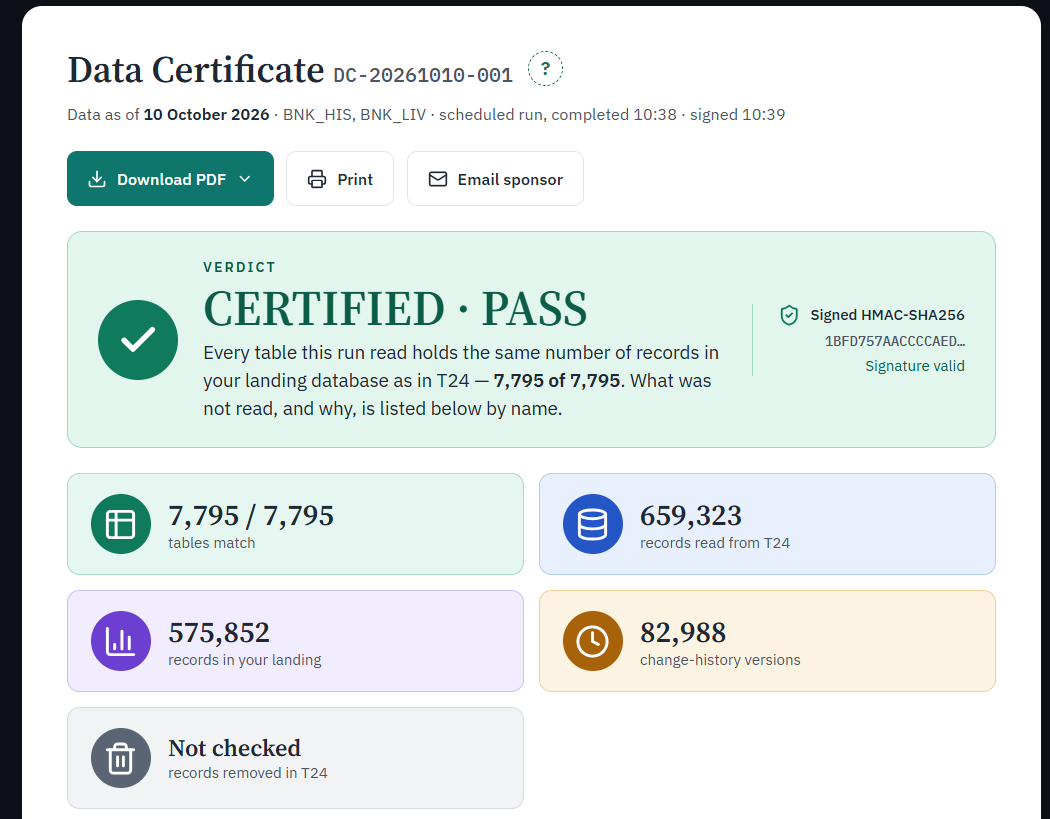Click the green verdict checkmark icon

[138, 340]
